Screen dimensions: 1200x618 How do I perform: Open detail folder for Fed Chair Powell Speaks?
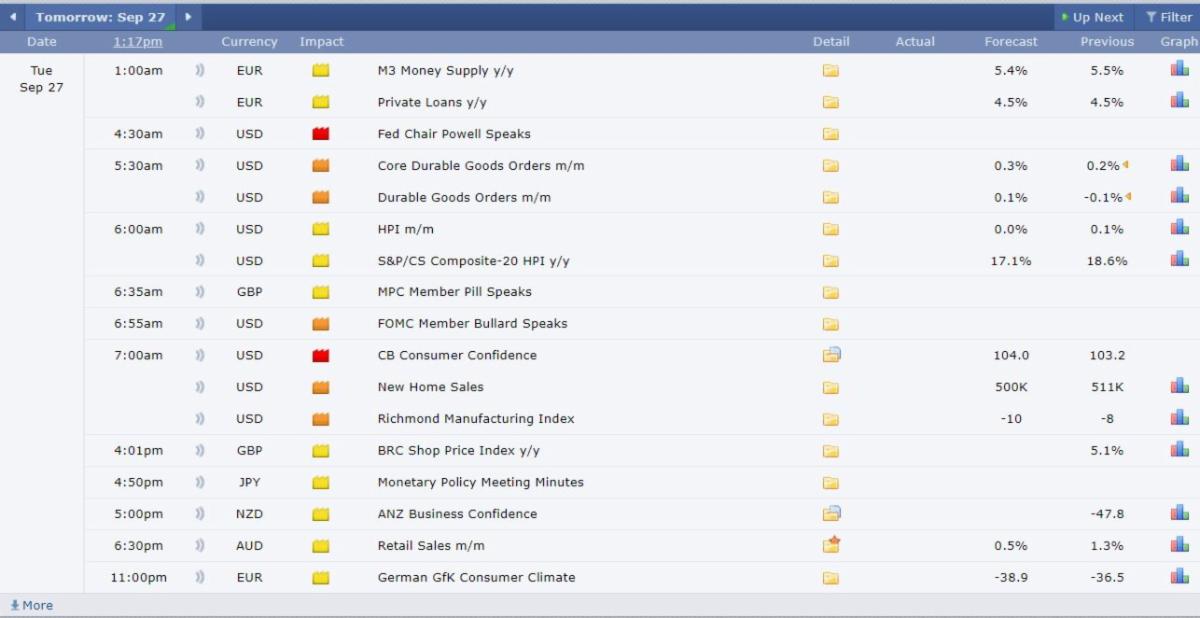click(x=830, y=134)
